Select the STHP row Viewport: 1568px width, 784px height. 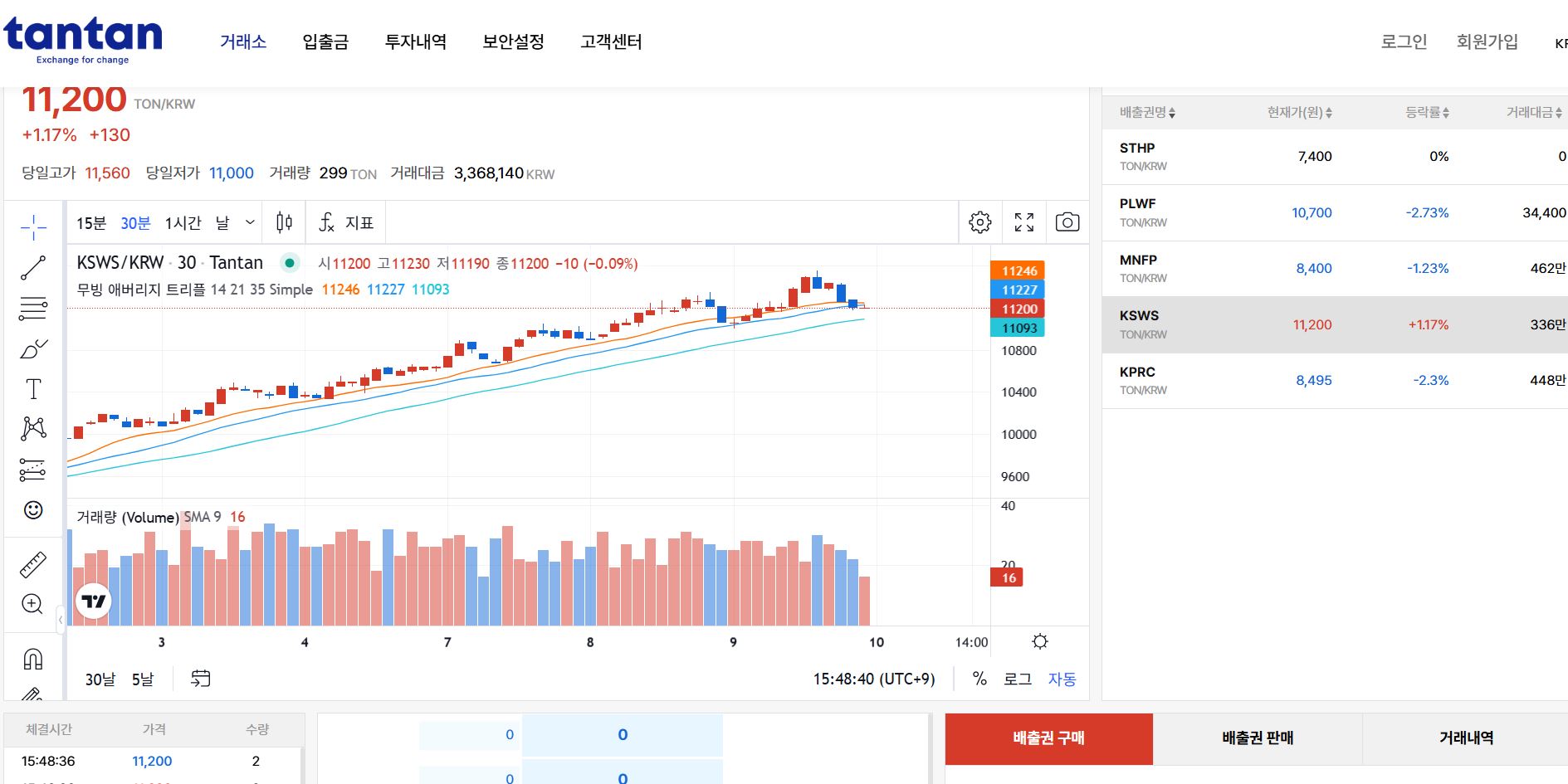(x=1335, y=157)
